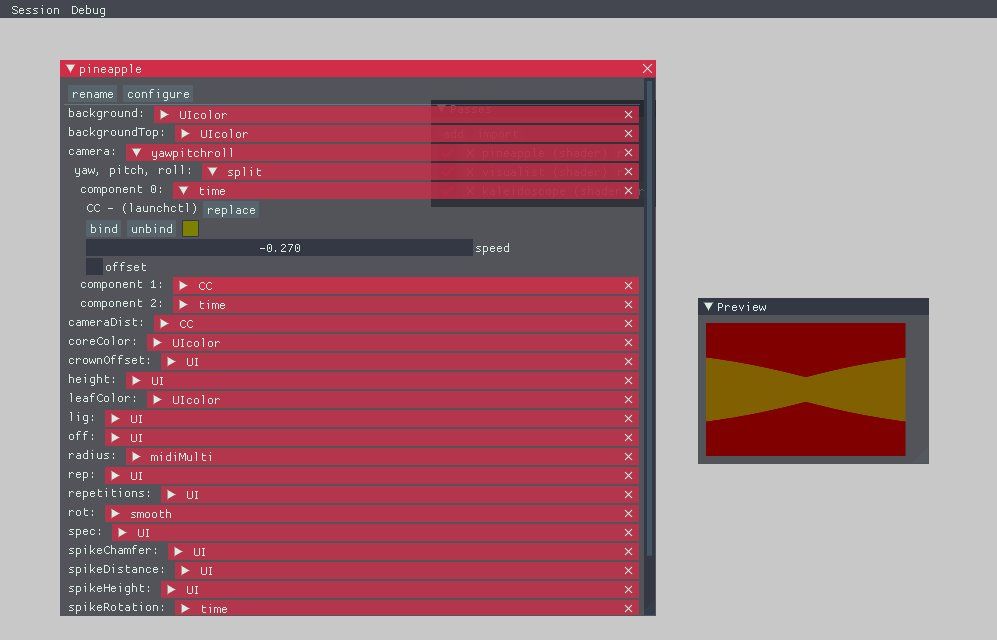This screenshot has height=640, width=997.
Task: Toggle the offset checkbox
Action: (x=94, y=267)
